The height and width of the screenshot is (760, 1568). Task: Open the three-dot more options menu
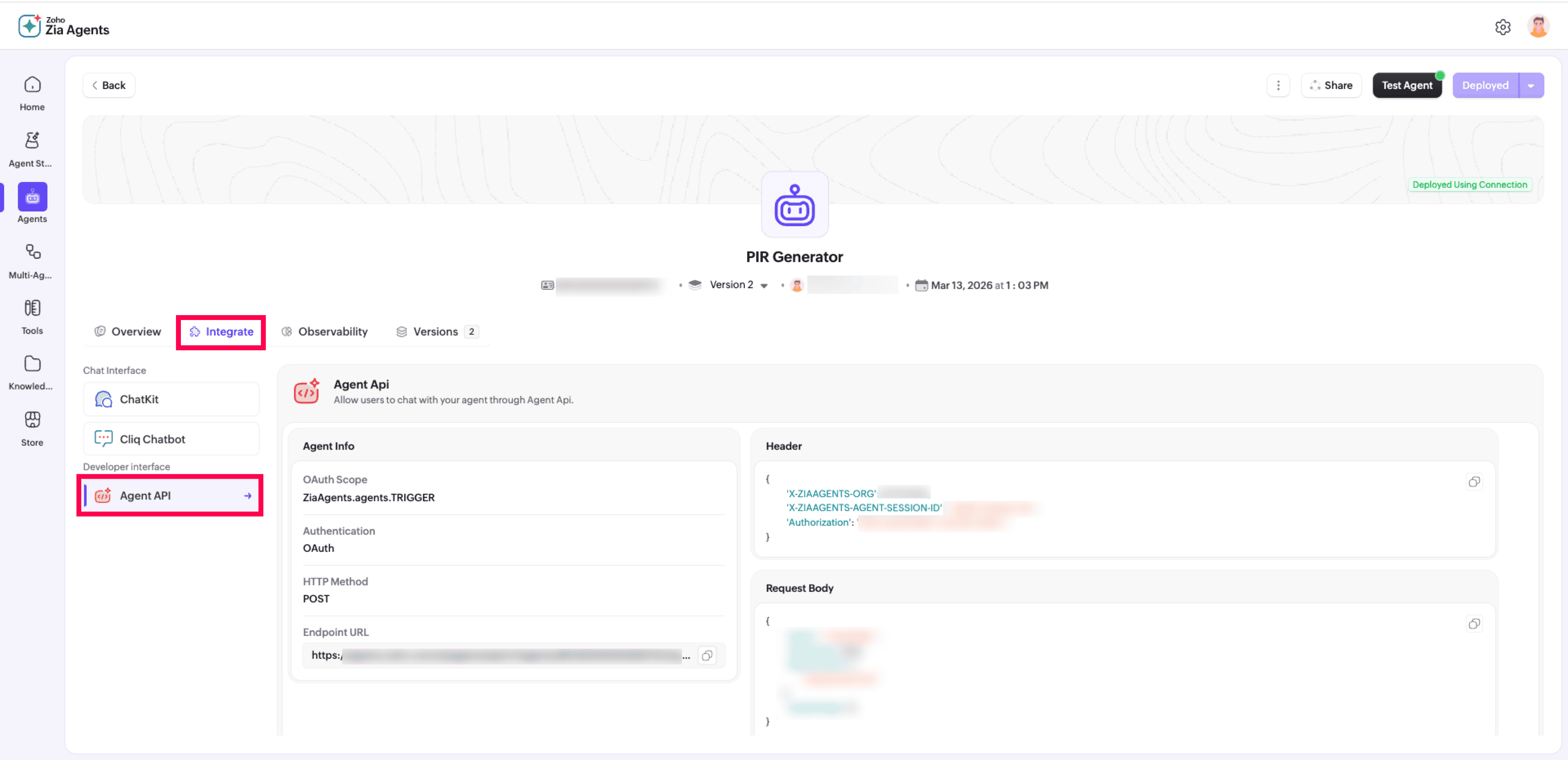(x=1278, y=85)
